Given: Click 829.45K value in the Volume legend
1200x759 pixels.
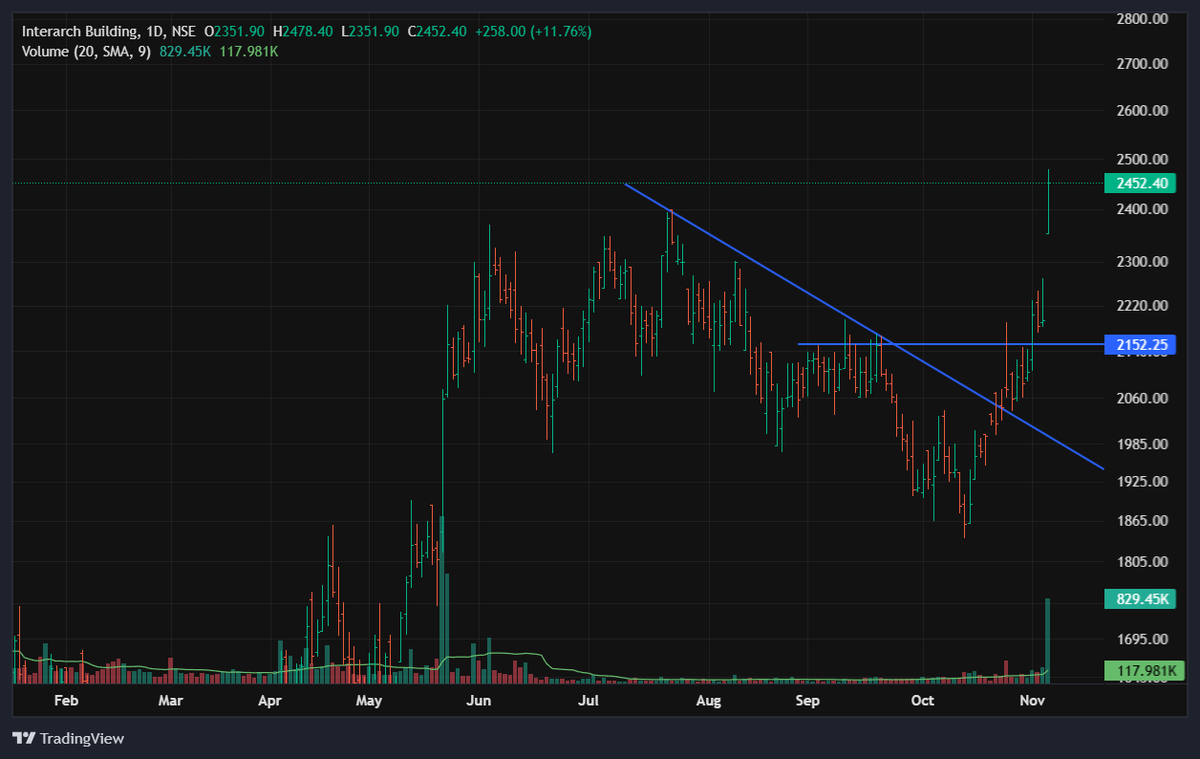Looking at the screenshot, I should pyautogui.click(x=185, y=51).
